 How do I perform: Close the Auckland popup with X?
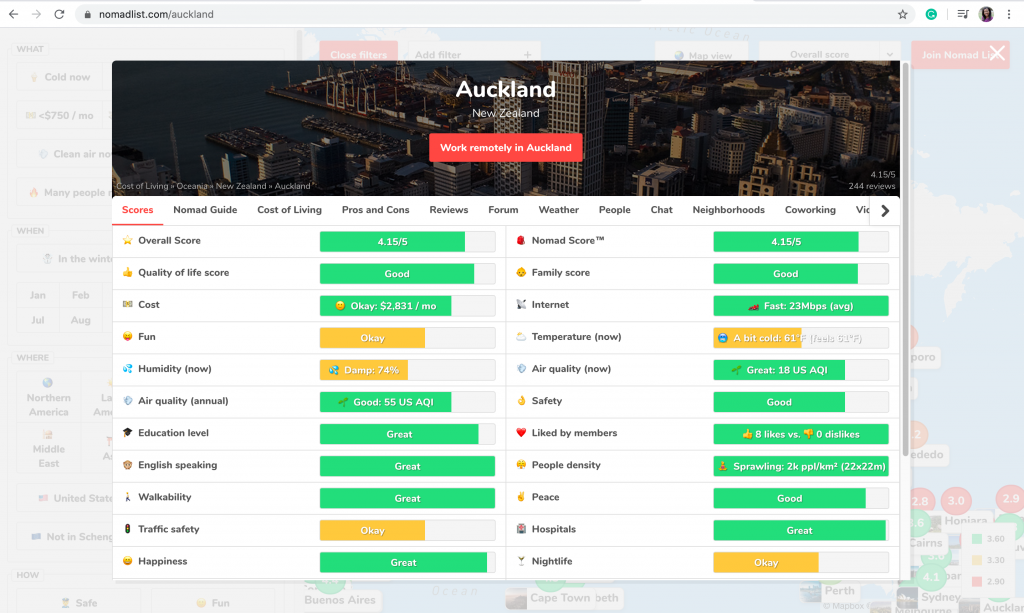[997, 54]
